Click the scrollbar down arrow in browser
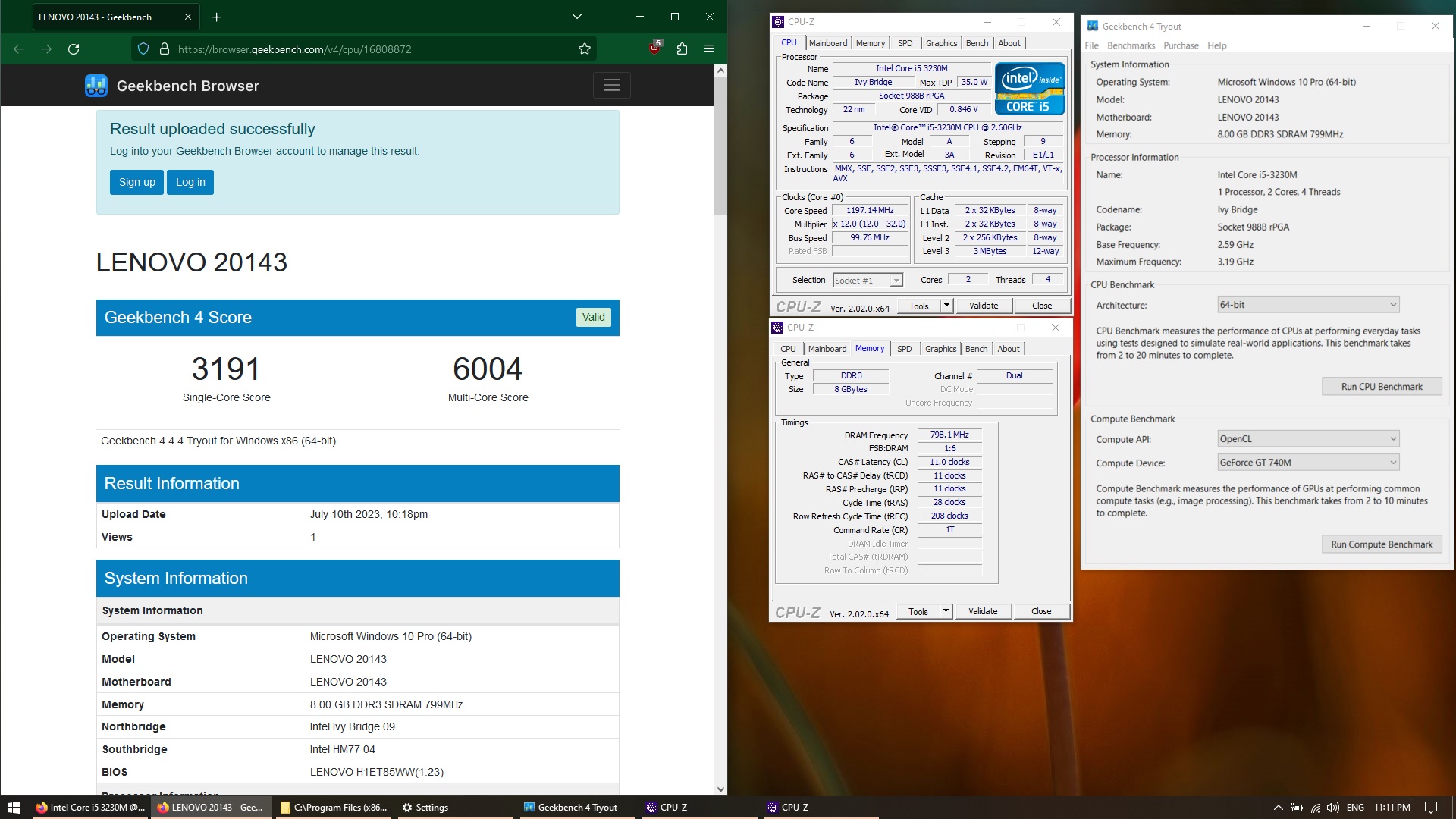This screenshot has width=1456, height=819. tap(720, 789)
